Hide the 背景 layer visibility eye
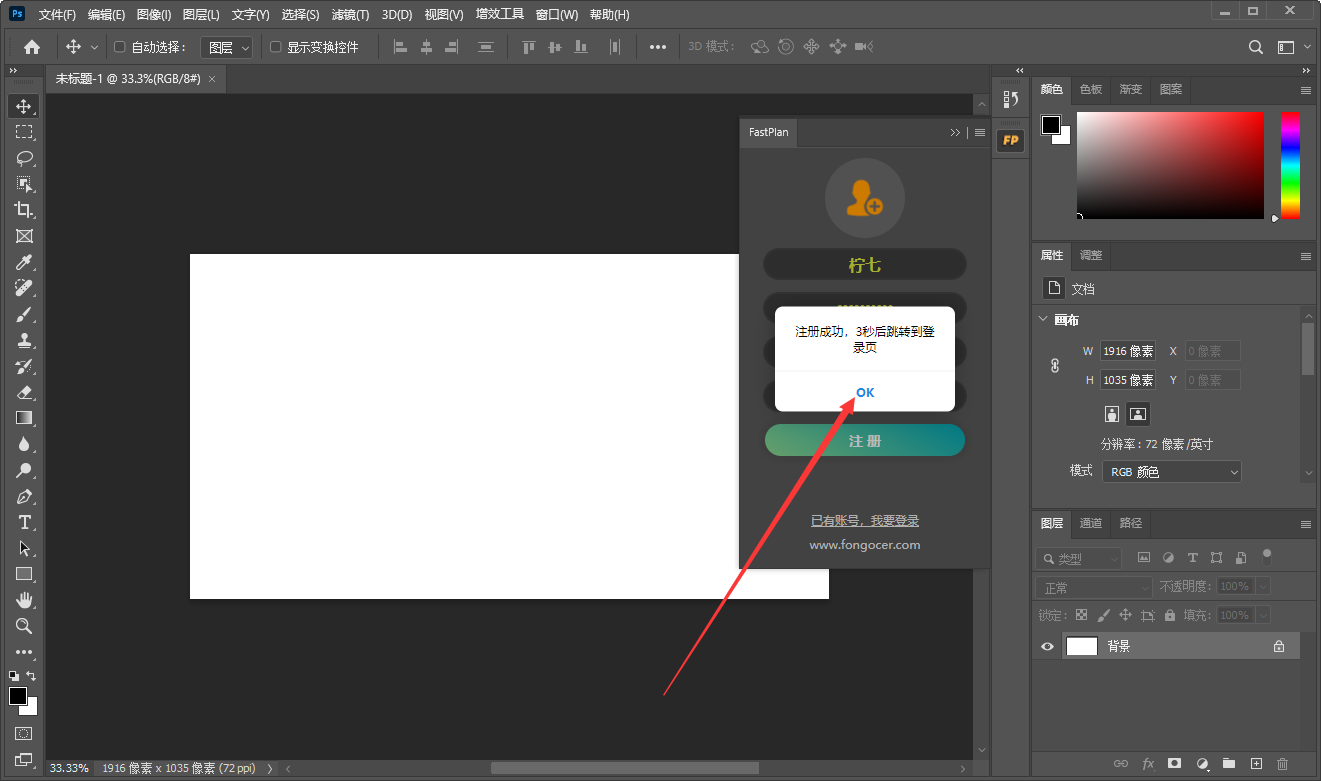 click(x=1047, y=647)
